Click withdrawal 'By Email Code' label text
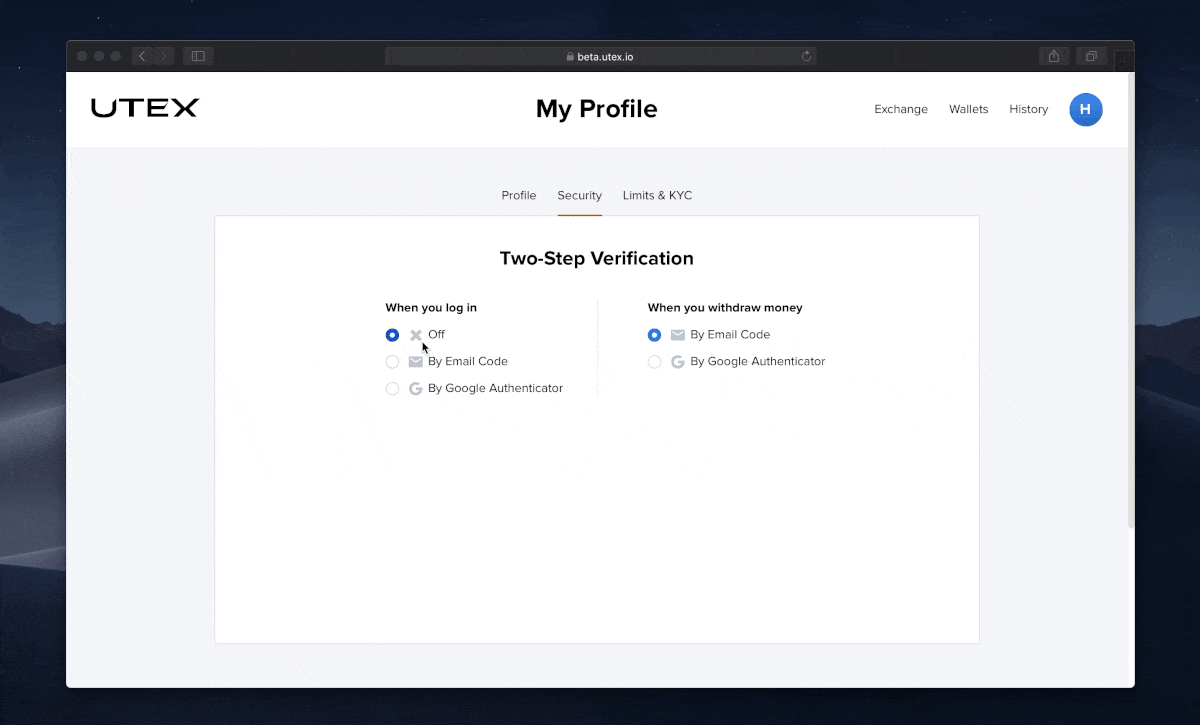This screenshot has height=725, width=1200. pyautogui.click(x=730, y=335)
